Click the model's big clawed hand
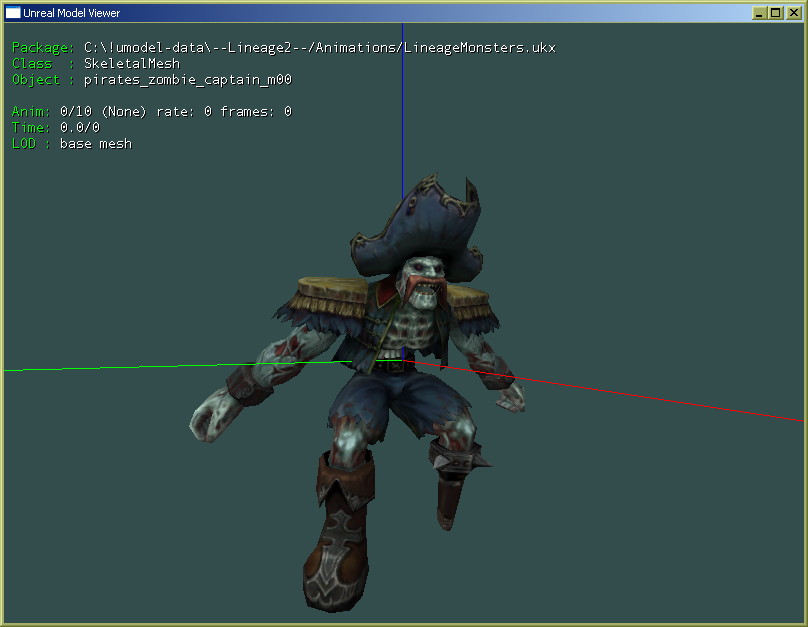 pos(215,415)
